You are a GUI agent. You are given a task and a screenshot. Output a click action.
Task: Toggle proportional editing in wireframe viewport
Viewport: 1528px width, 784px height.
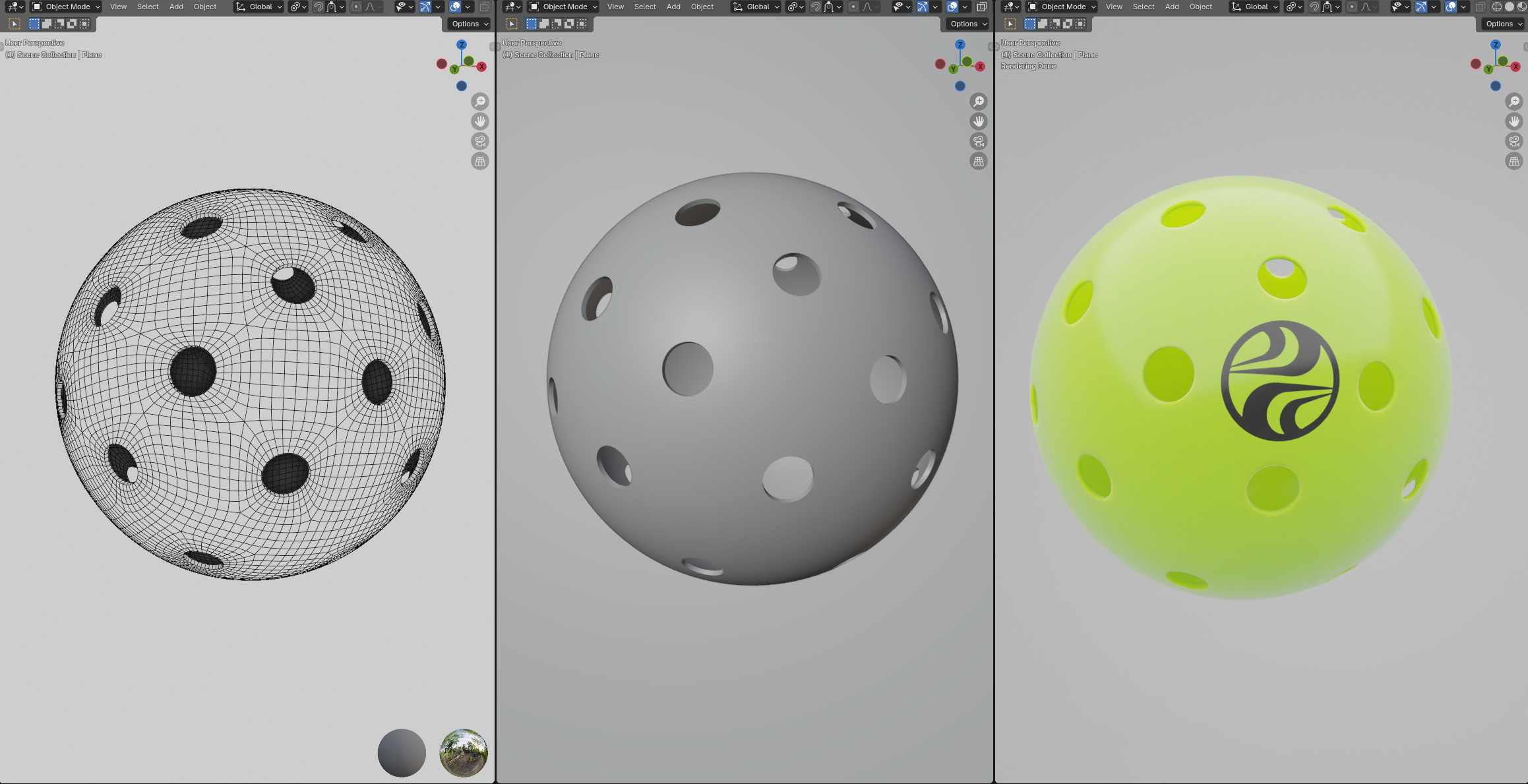coord(356,7)
